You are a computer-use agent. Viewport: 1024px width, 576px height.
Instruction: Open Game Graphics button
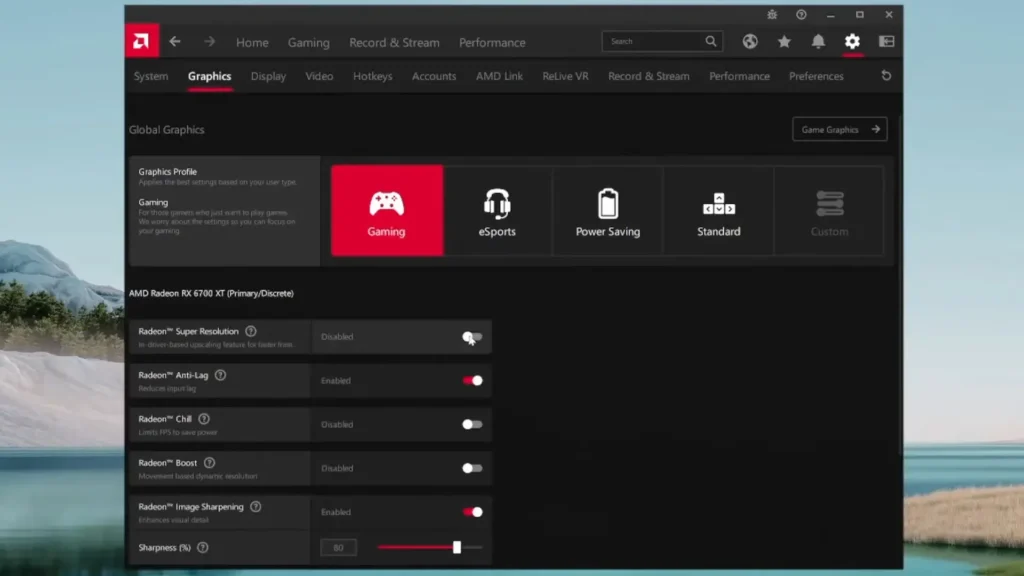(x=840, y=129)
